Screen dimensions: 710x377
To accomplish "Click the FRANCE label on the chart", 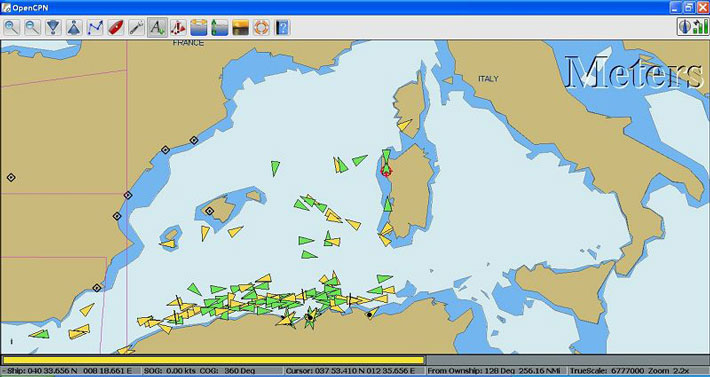I will [x=188, y=43].
